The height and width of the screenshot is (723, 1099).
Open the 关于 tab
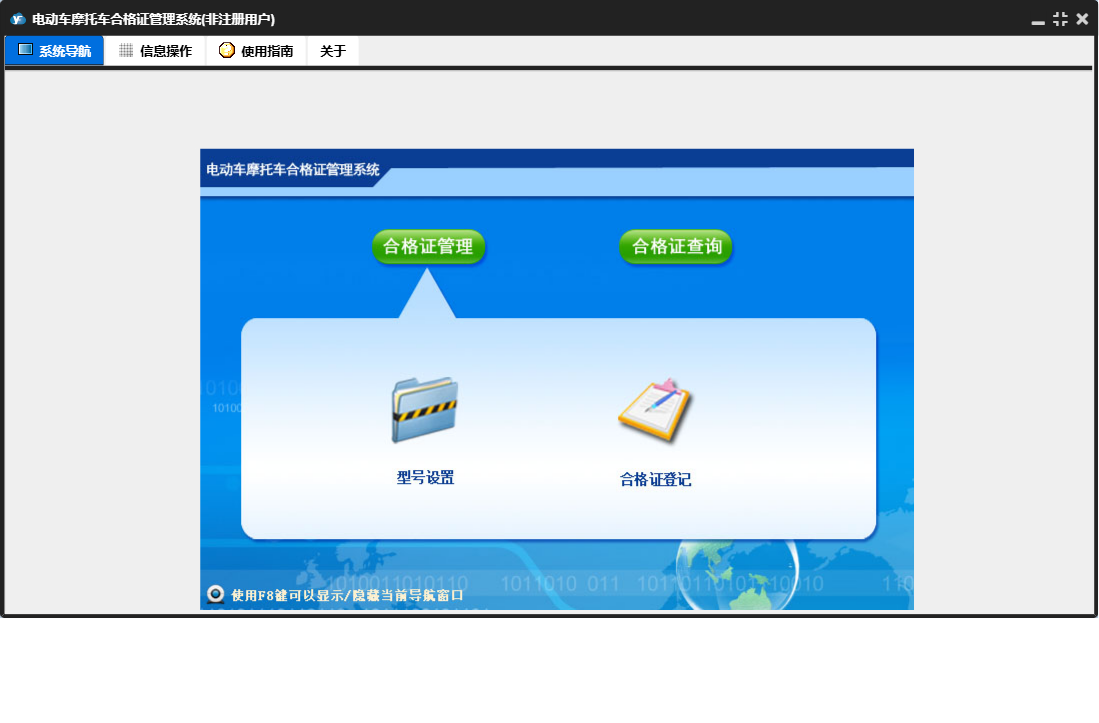[x=333, y=50]
